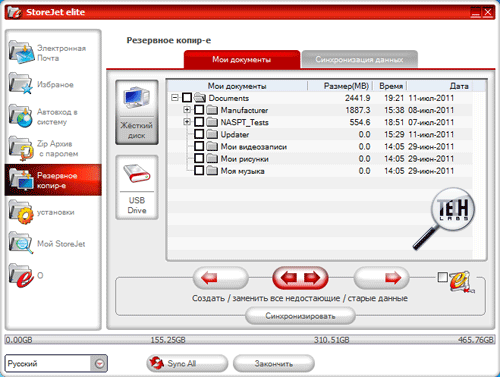Screen dimensions: 500x377
Task: Open the Электронная Почта section icon
Action: coord(21,52)
